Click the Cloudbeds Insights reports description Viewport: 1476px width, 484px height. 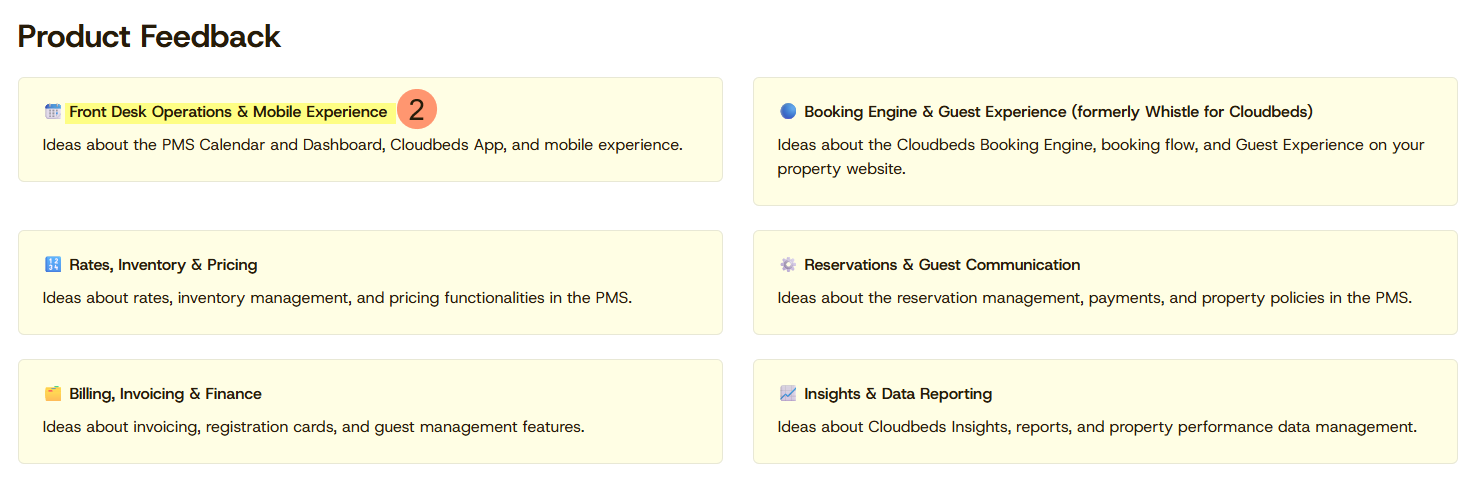point(1097,427)
